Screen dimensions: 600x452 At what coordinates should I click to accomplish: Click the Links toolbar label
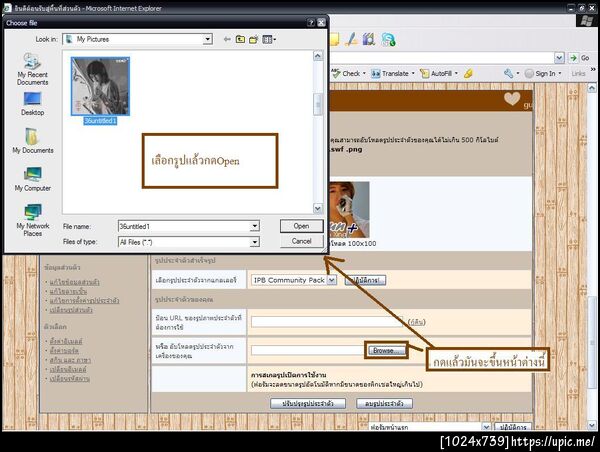[x=578, y=73]
